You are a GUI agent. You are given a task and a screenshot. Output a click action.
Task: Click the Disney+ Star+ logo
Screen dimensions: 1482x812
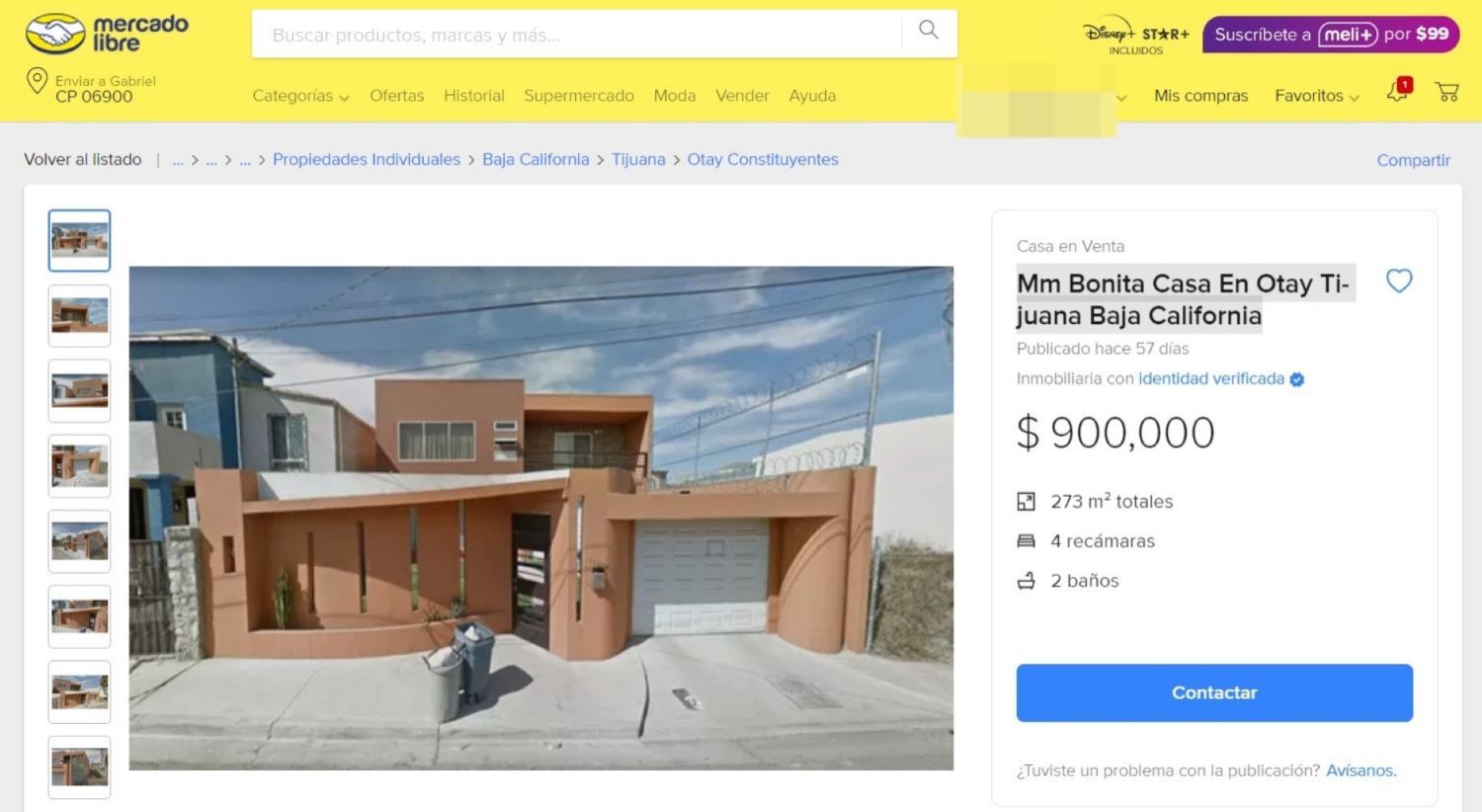pyautogui.click(x=1136, y=36)
